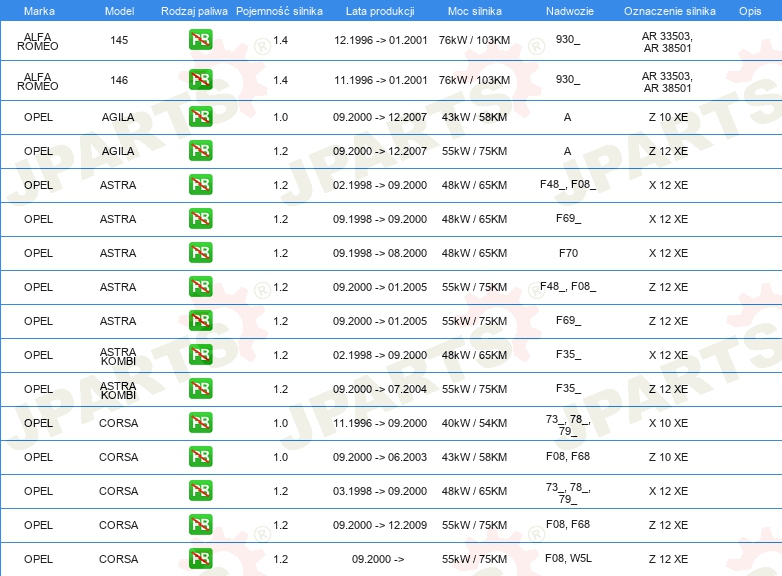This screenshot has height=576, width=782.
Task: Click the Marka column header
Action: [39, 11]
